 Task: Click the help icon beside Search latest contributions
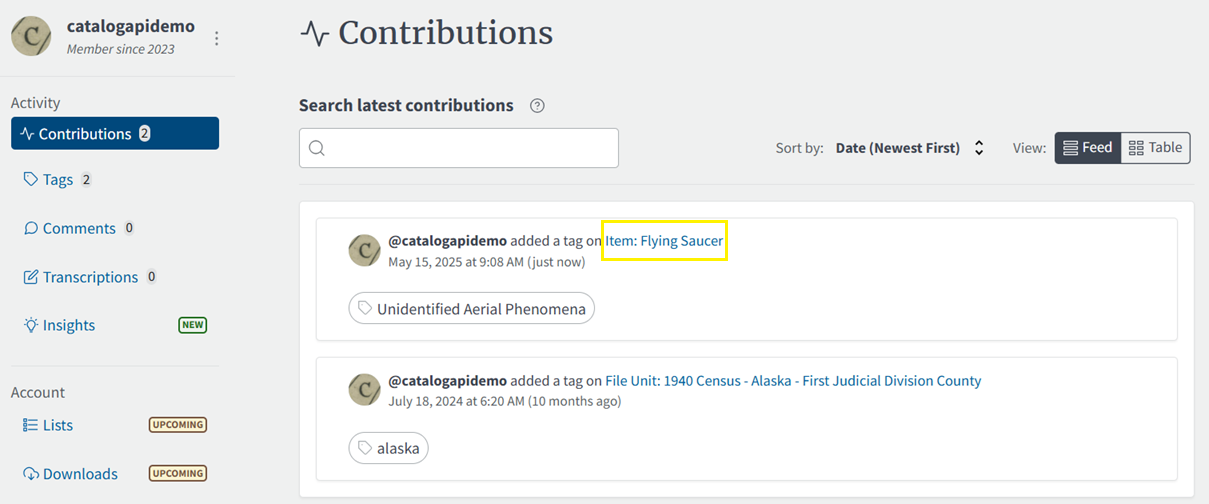537,106
